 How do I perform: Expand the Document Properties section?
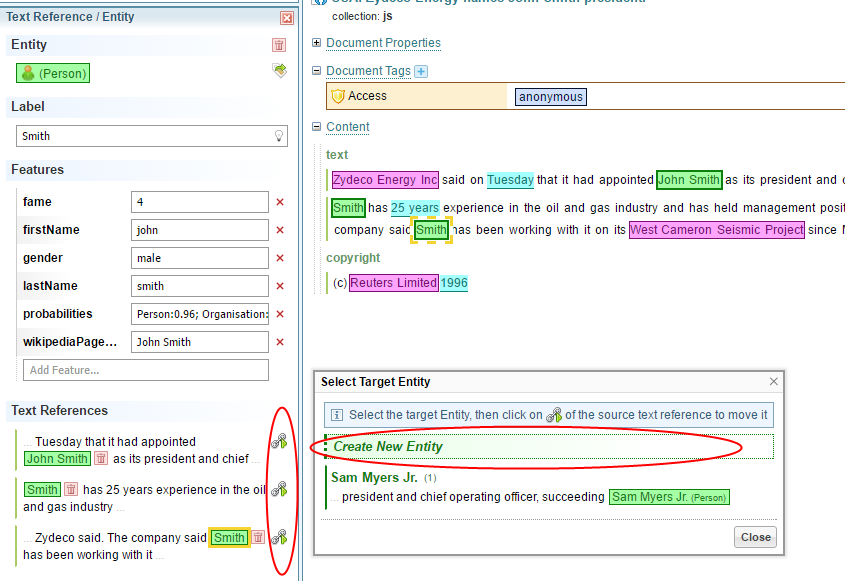[x=317, y=43]
